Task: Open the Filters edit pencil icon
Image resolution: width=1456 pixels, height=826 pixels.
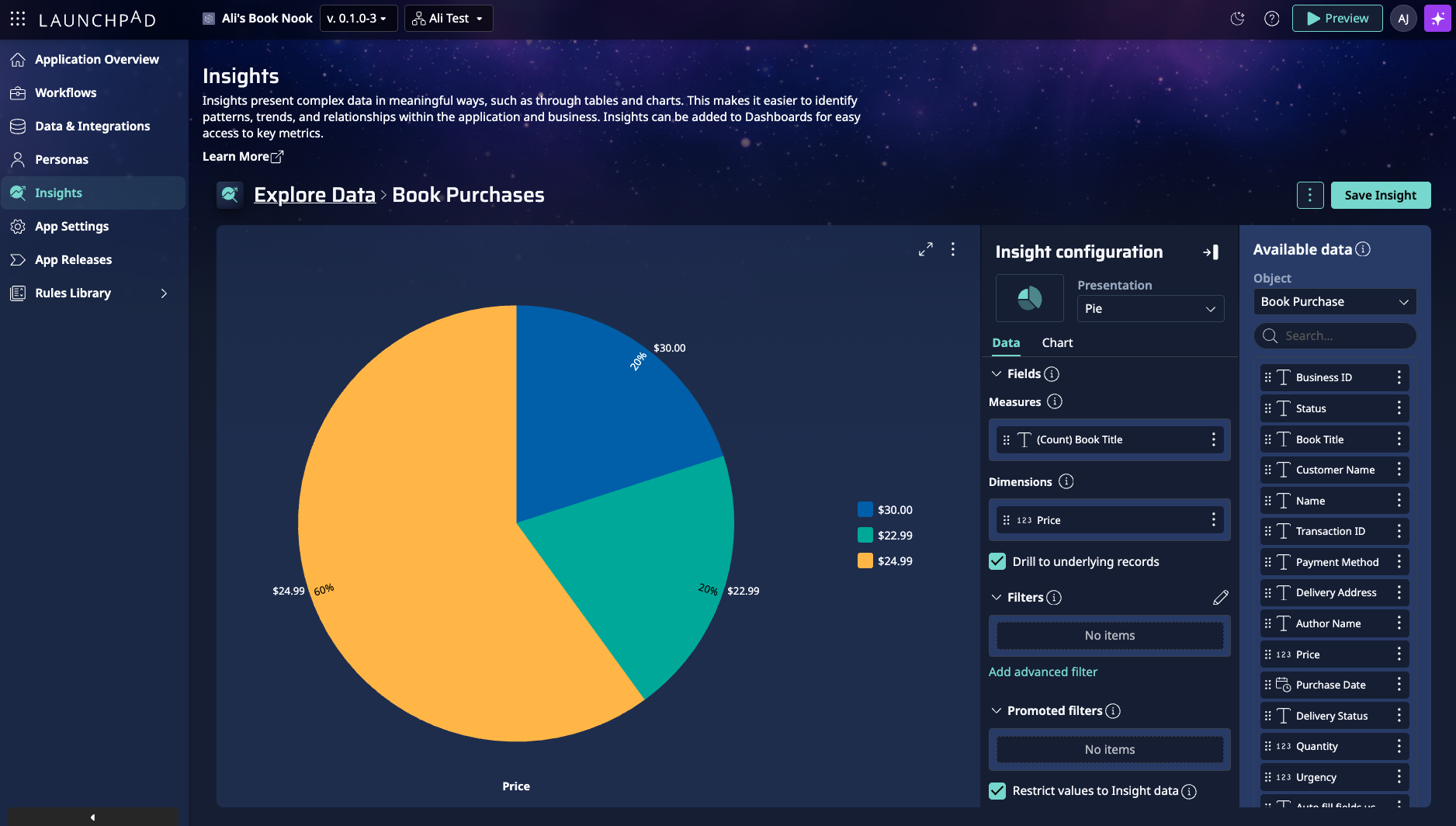Action: [x=1222, y=597]
